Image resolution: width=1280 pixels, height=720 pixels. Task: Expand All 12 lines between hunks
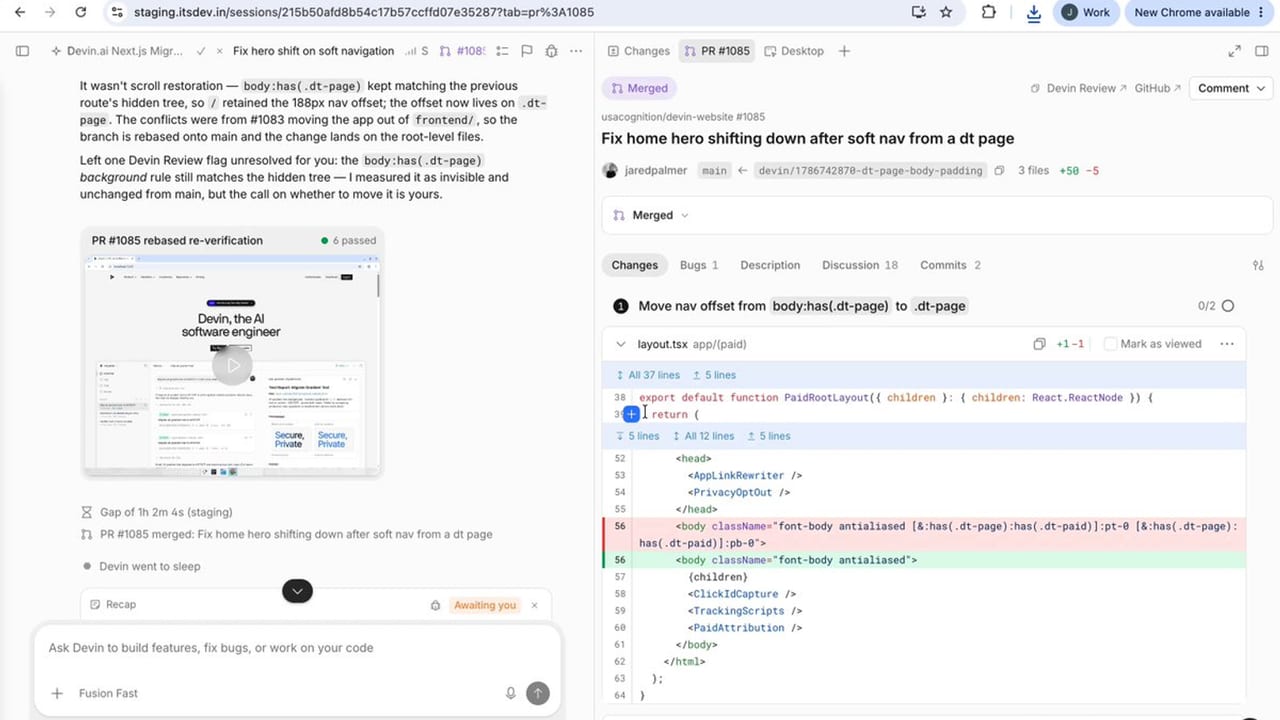click(703, 436)
